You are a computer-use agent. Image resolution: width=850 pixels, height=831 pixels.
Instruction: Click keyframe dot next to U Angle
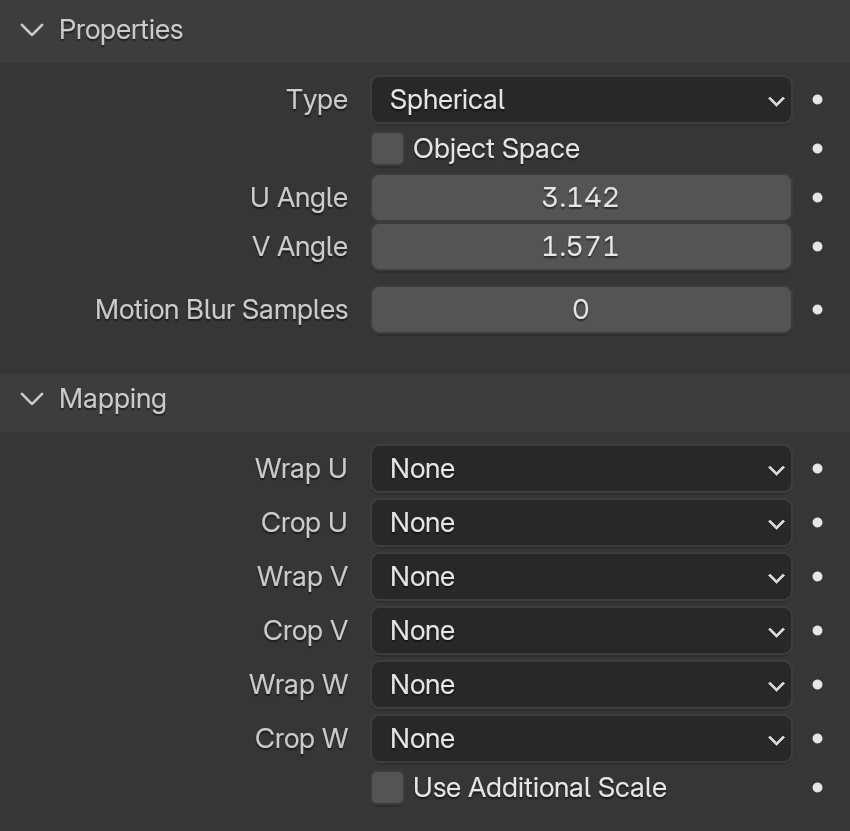(x=817, y=198)
